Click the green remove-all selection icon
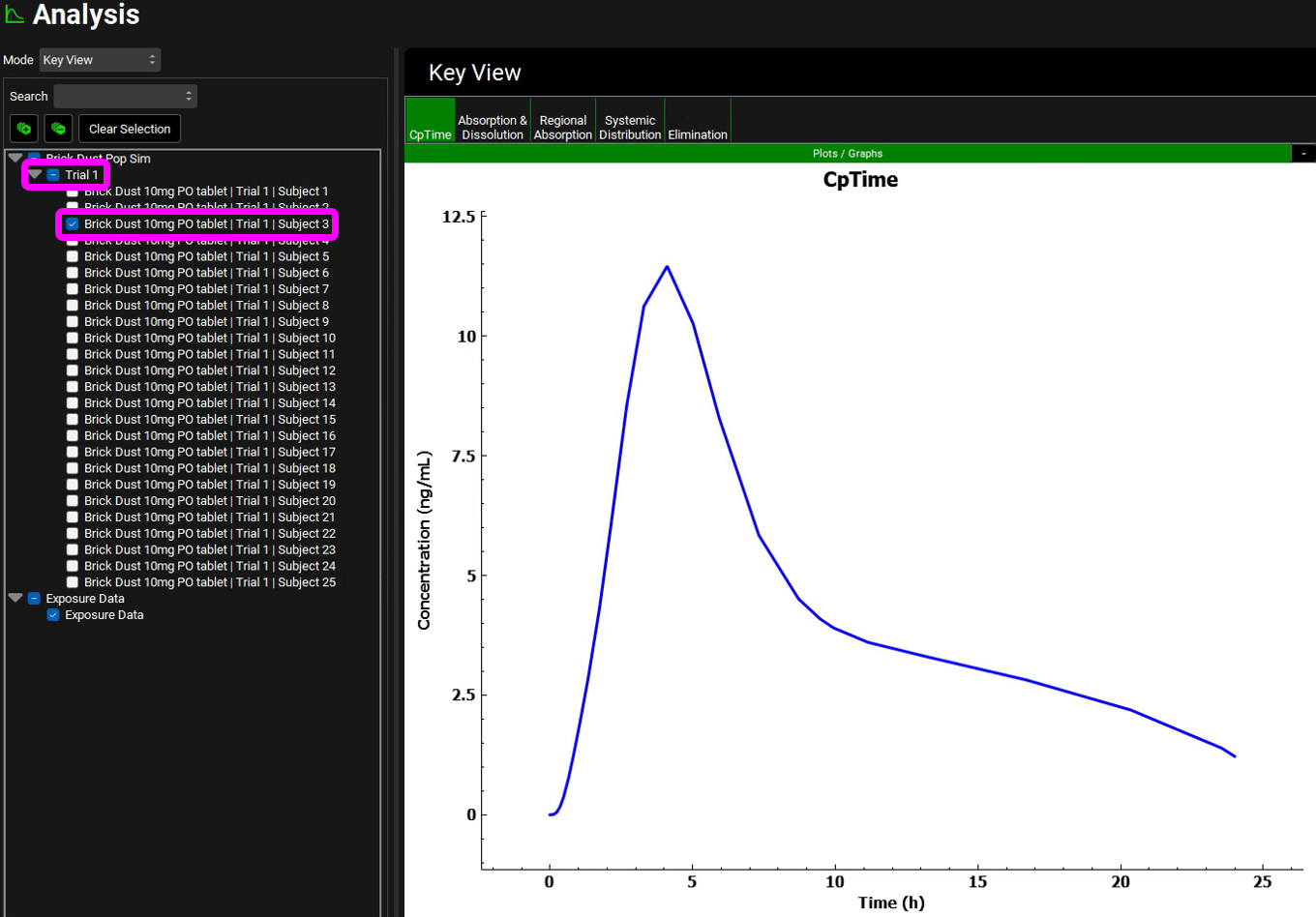Viewport: 1316px width, 917px height. pos(58,129)
